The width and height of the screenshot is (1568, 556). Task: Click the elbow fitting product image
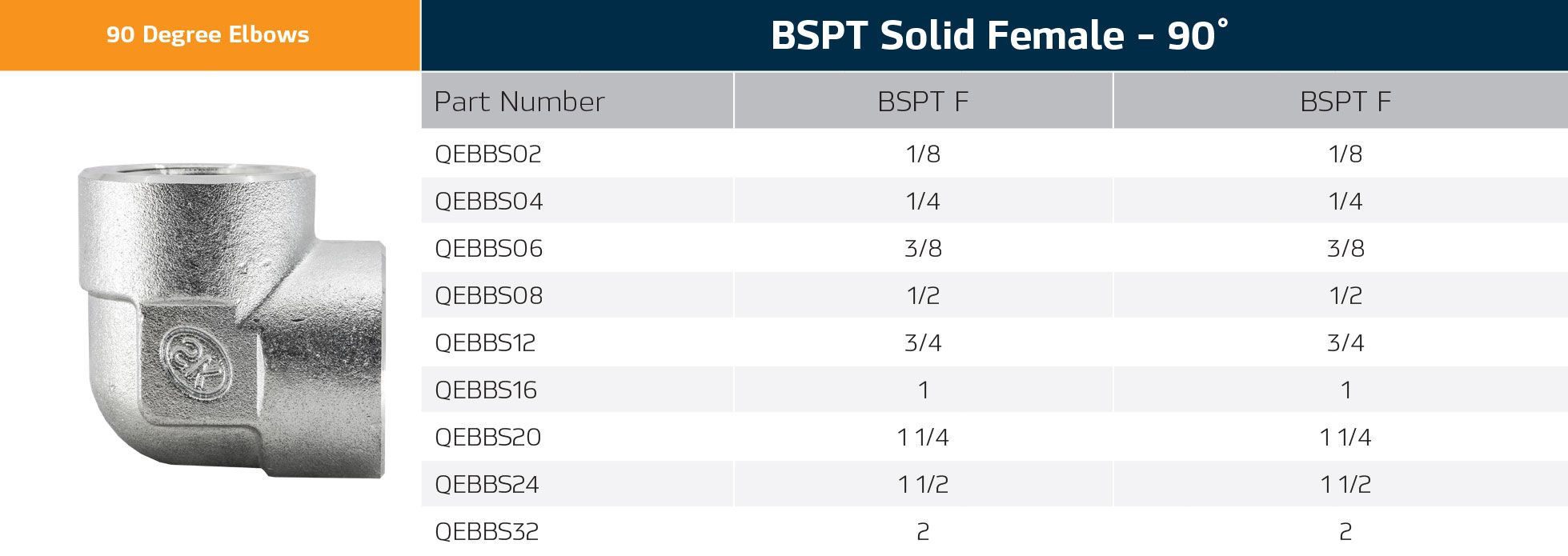232,320
